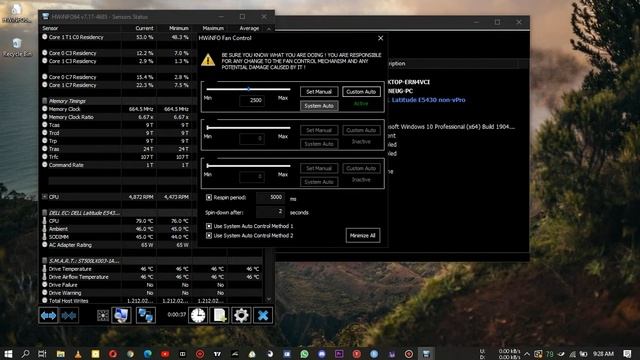Select the Total Host Writes row
Viewport: 640px width, 360px height.
click(152, 301)
